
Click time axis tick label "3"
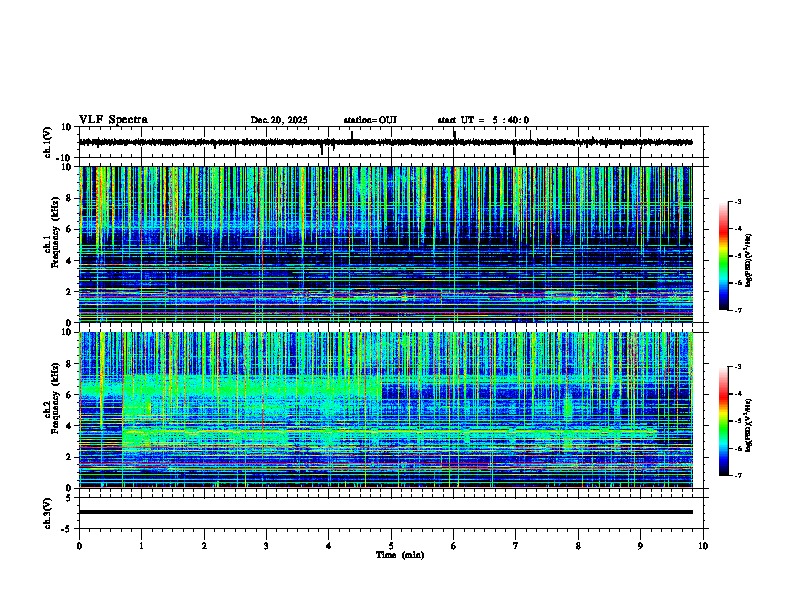[266, 546]
